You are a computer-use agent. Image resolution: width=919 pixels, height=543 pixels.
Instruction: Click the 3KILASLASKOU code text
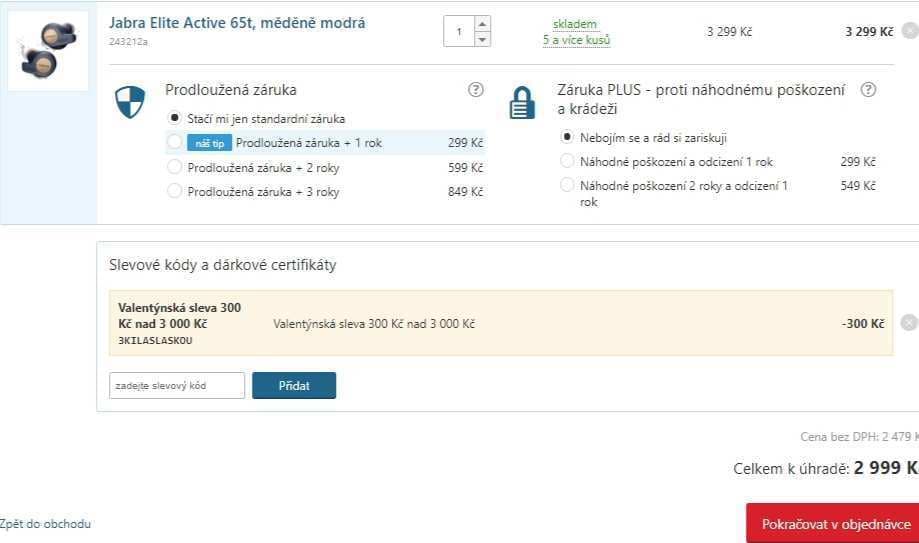point(155,341)
